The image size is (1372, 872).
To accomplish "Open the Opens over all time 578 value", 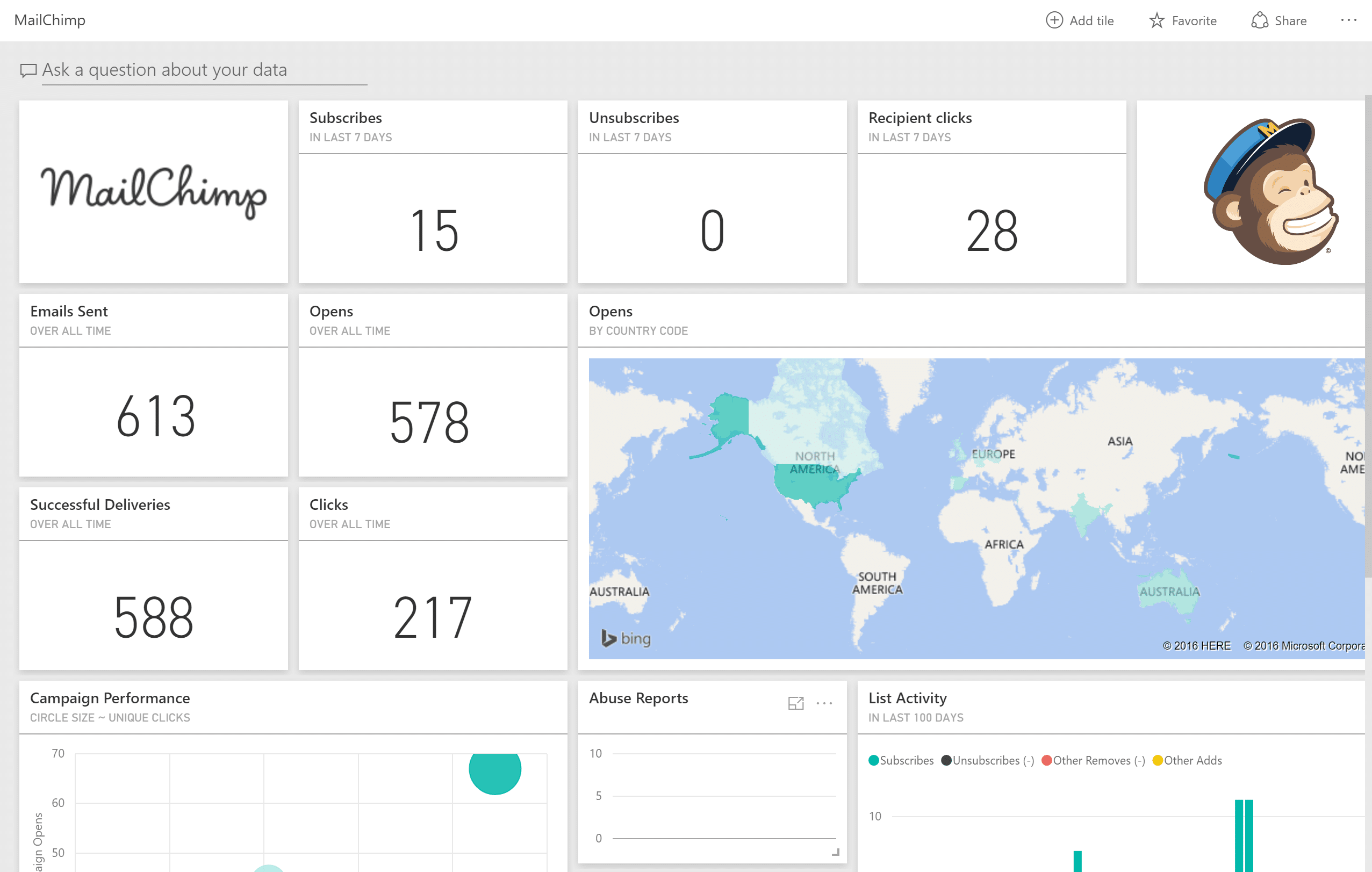I will coord(429,422).
